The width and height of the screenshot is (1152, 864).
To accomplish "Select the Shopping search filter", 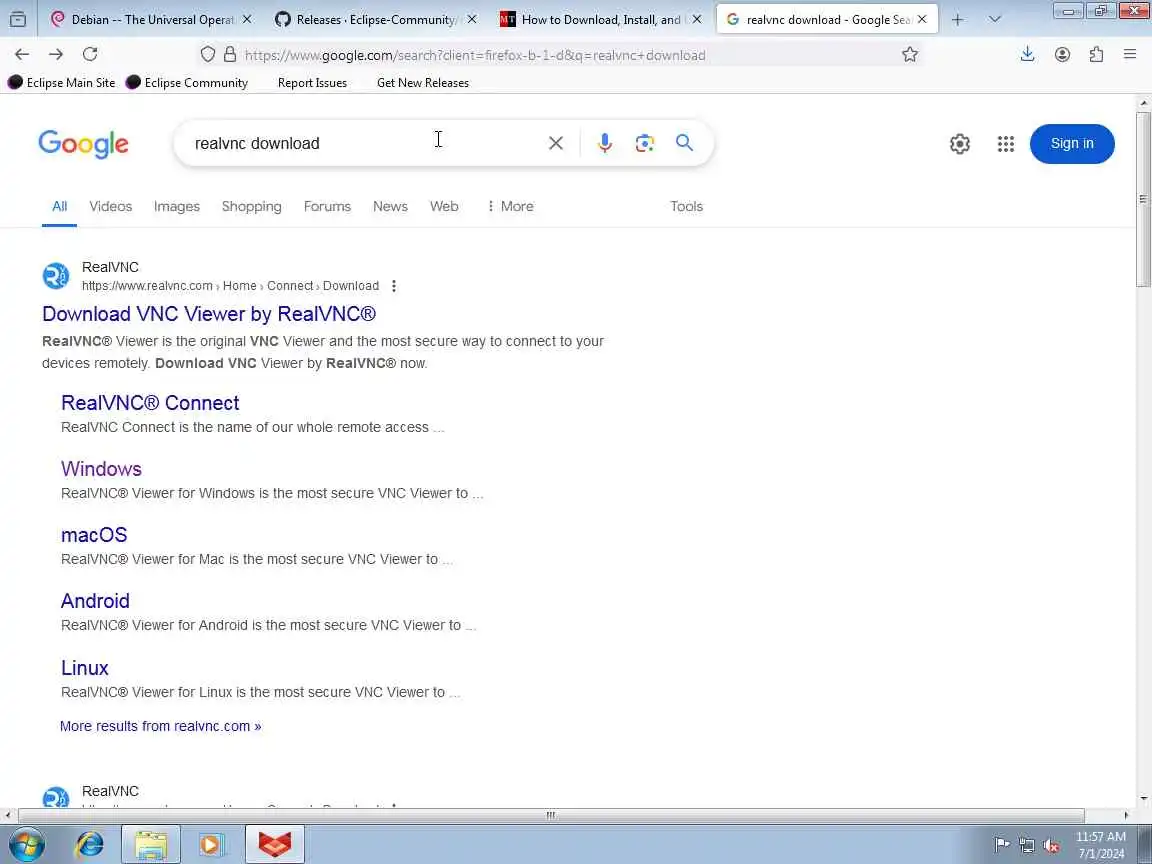I will pyautogui.click(x=251, y=206).
